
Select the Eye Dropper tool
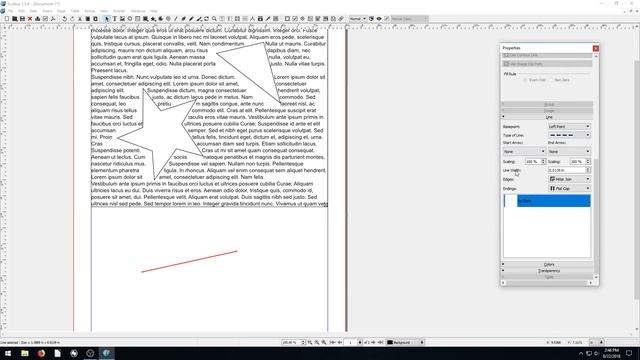[x=268, y=19]
